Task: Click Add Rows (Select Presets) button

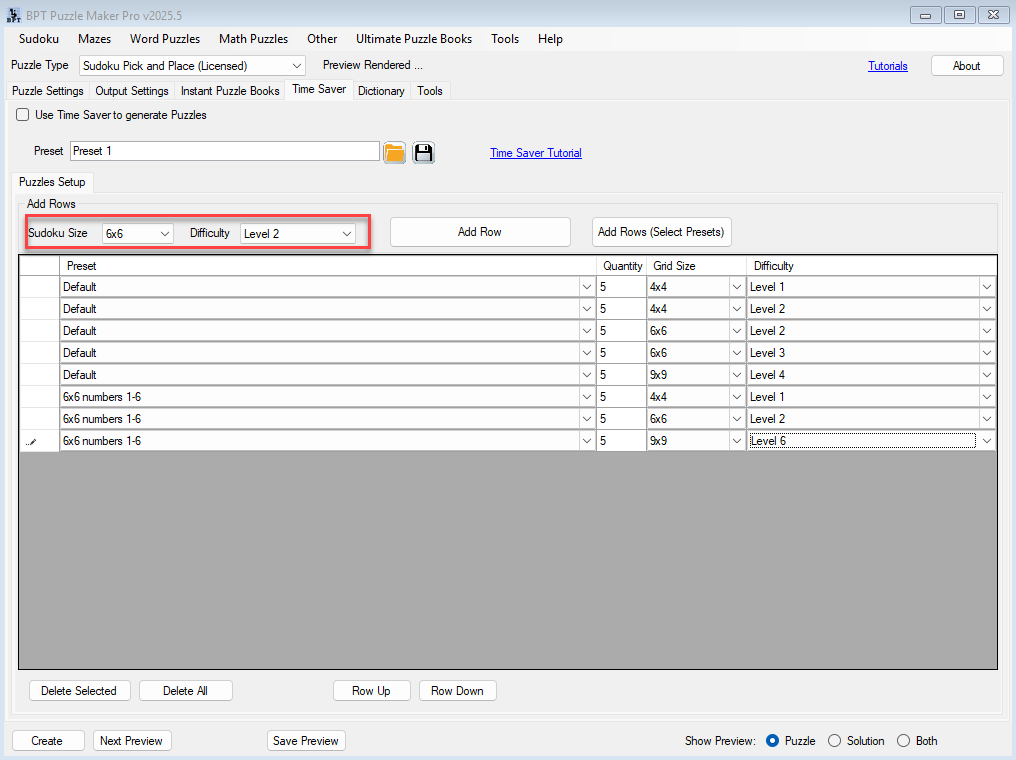Action: [x=662, y=232]
